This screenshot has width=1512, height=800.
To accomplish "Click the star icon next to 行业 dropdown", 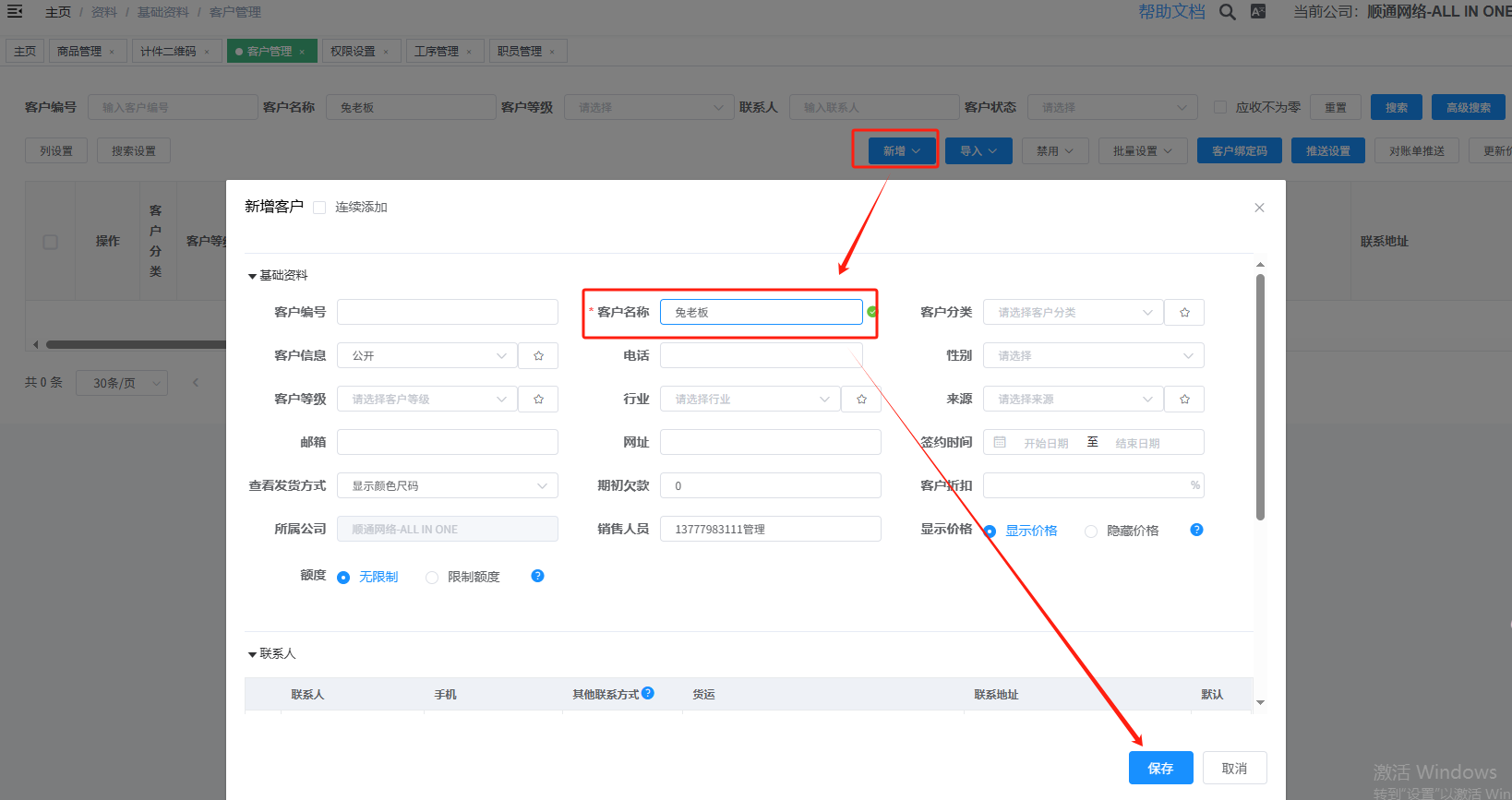I will [x=861, y=400].
